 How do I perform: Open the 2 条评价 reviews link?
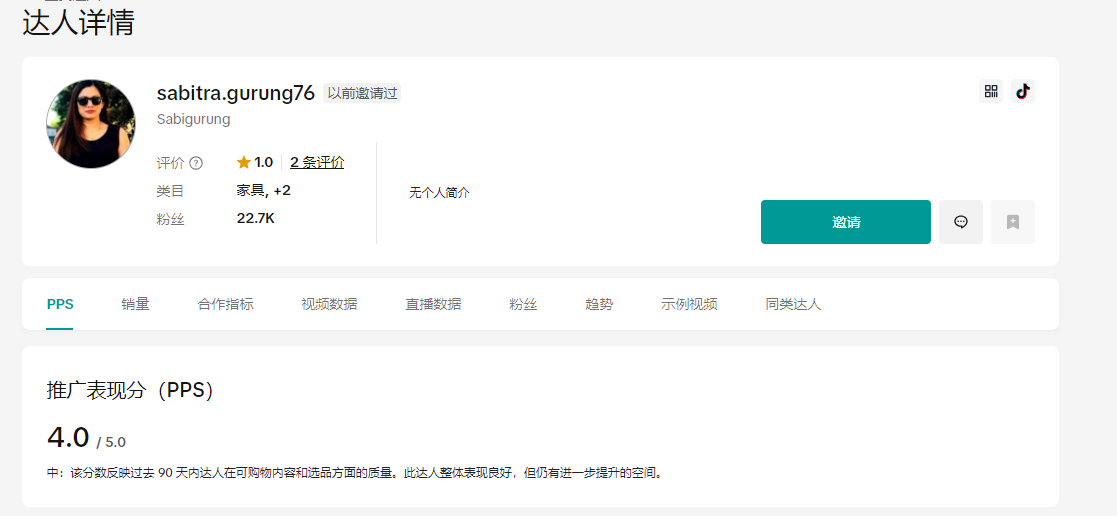click(x=317, y=162)
